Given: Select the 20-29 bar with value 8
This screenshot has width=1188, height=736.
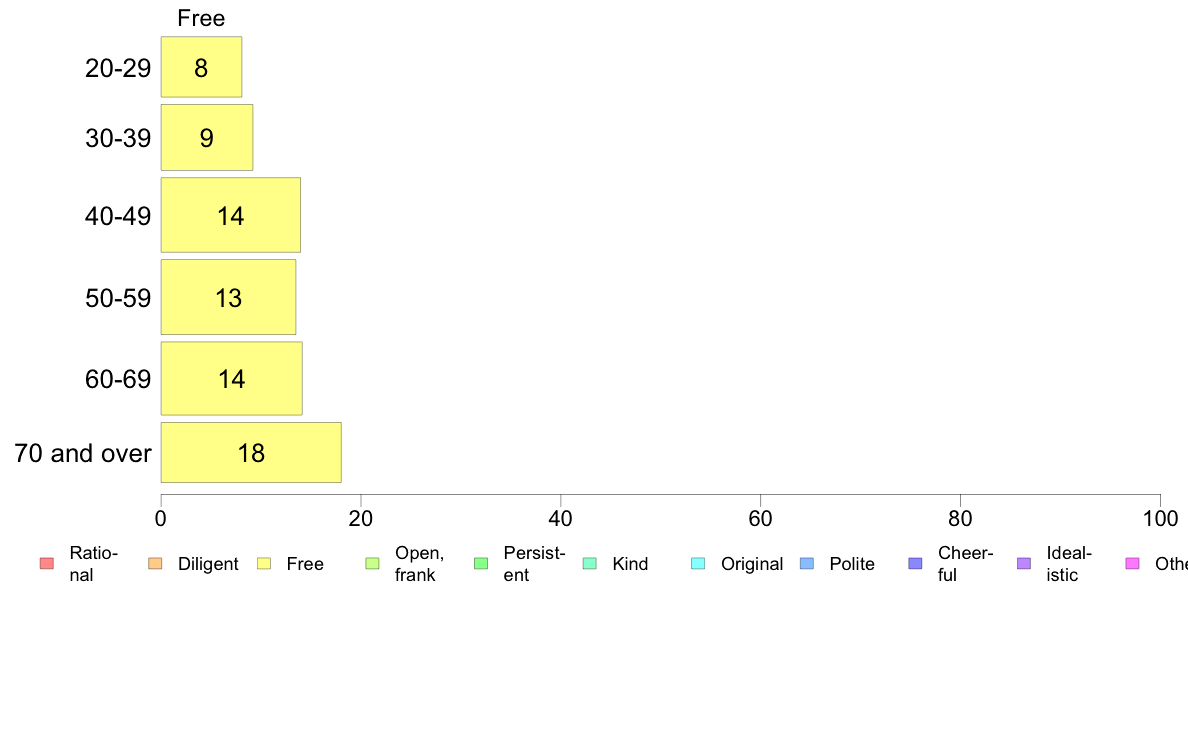Looking at the screenshot, I should coord(202,67).
